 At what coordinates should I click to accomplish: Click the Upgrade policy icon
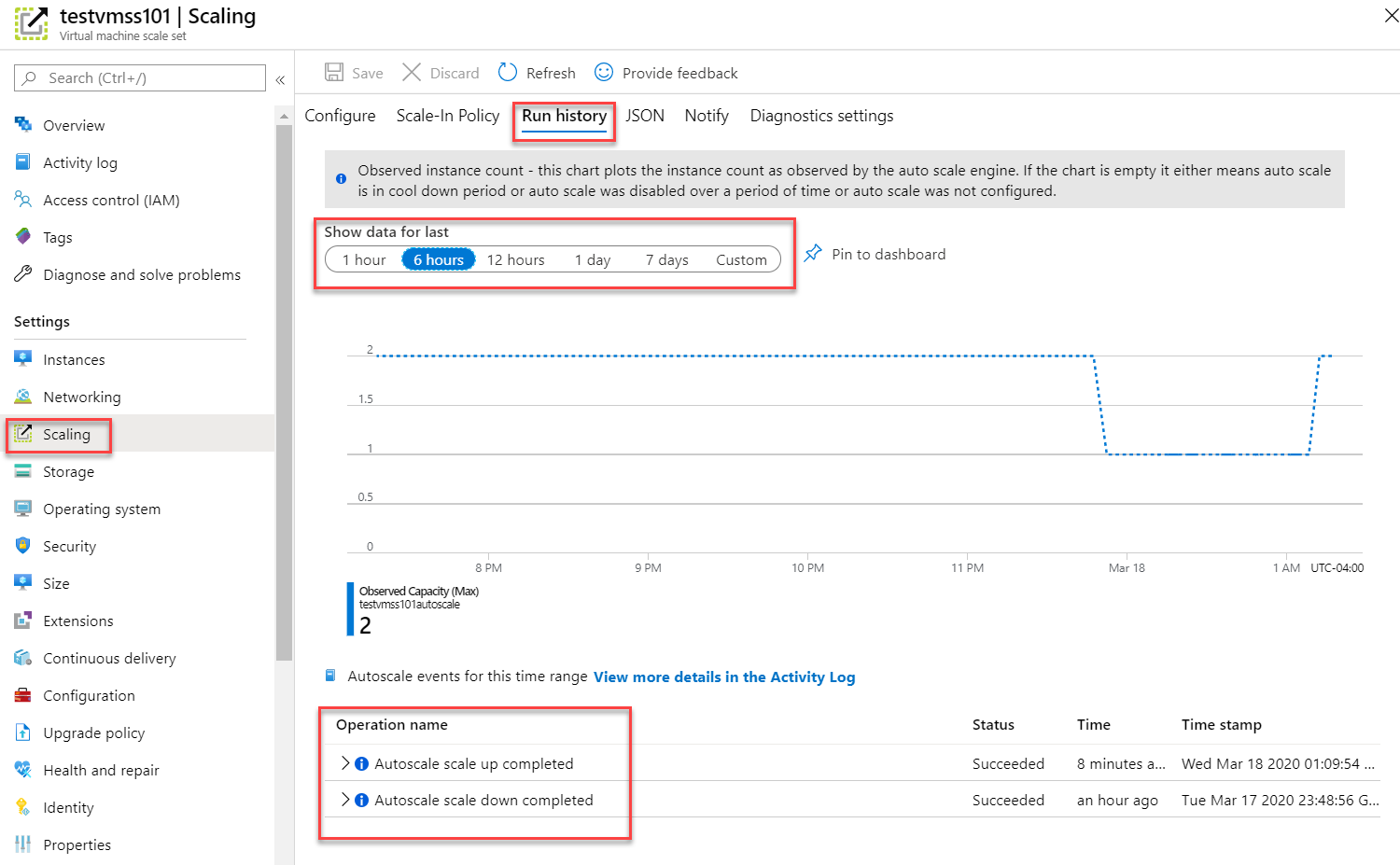(23, 732)
